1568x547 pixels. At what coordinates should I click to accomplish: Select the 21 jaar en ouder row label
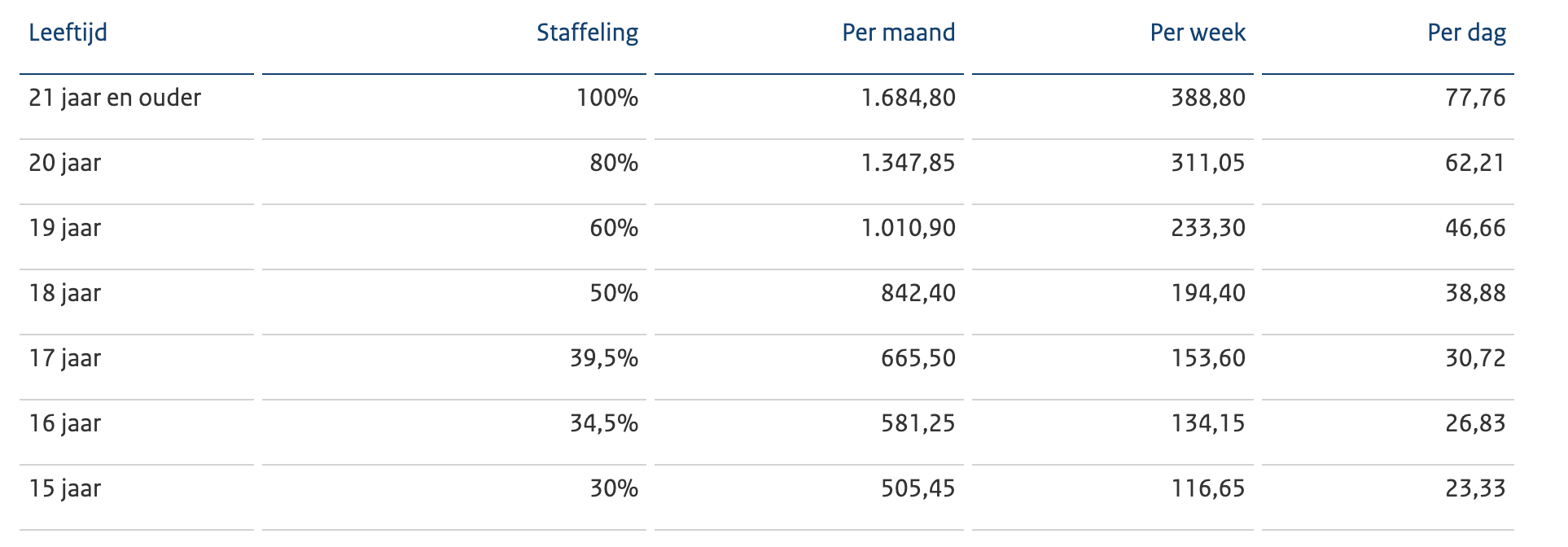click(x=115, y=98)
